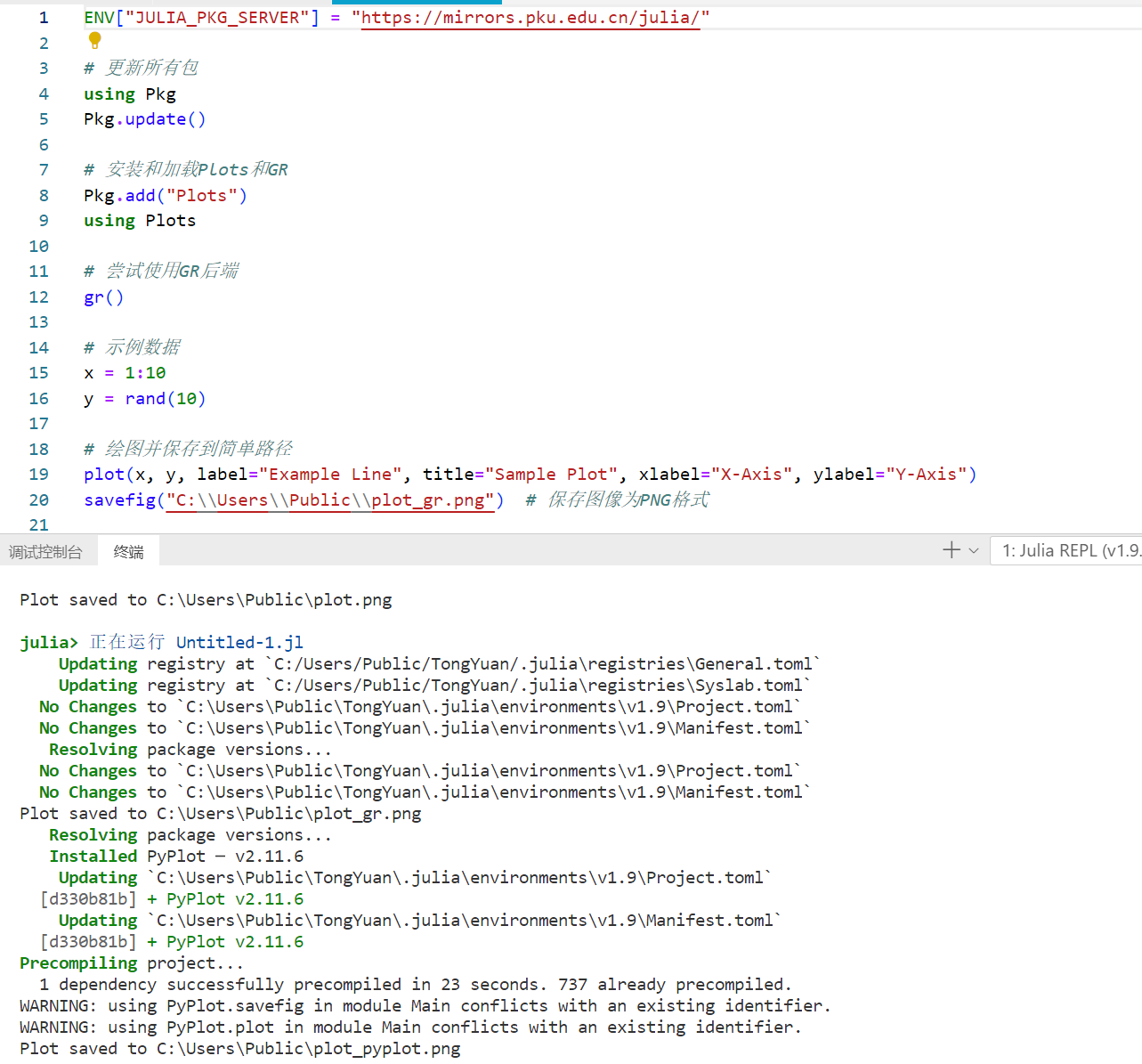Viewport: 1142px width, 1064px height.
Task: Click the plus icon to add terminal
Action: click(x=952, y=550)
